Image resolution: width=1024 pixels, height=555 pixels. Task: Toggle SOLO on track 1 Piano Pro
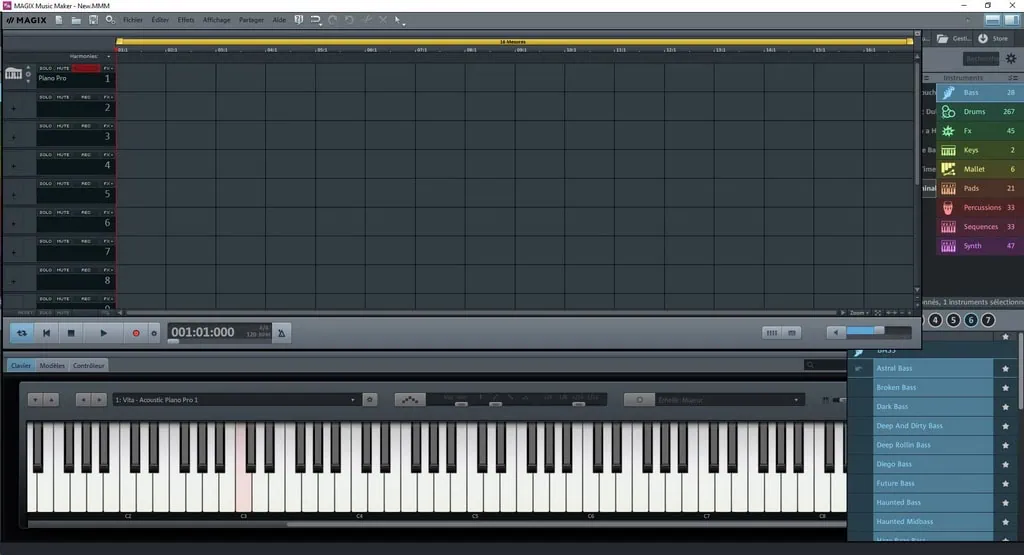click(x=46, y=68)
